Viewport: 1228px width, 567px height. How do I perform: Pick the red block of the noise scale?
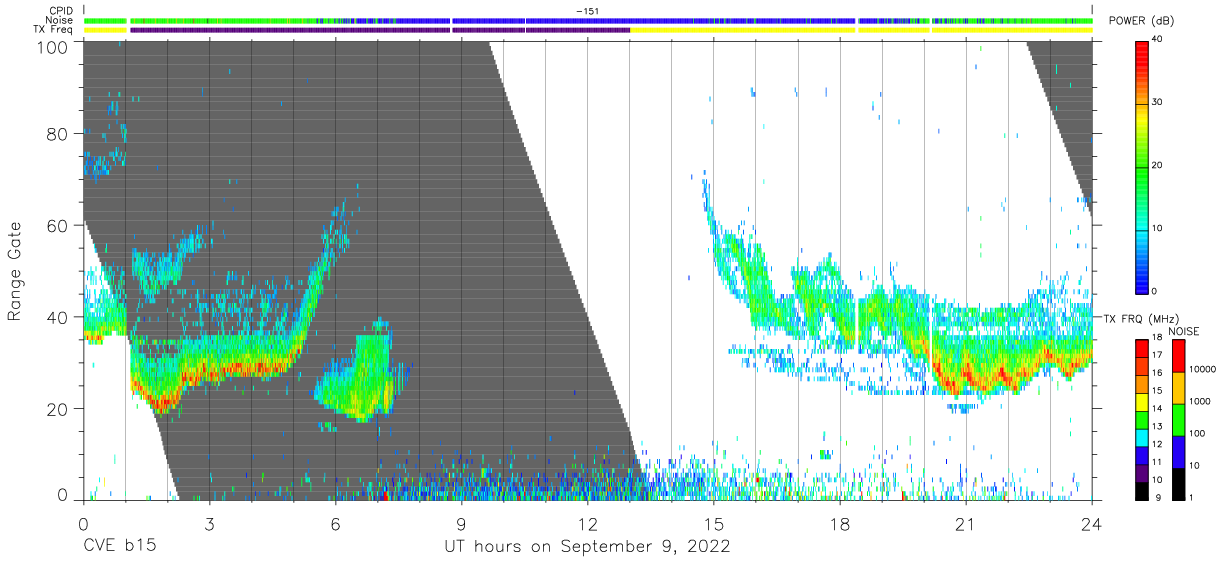point(1177,355)
